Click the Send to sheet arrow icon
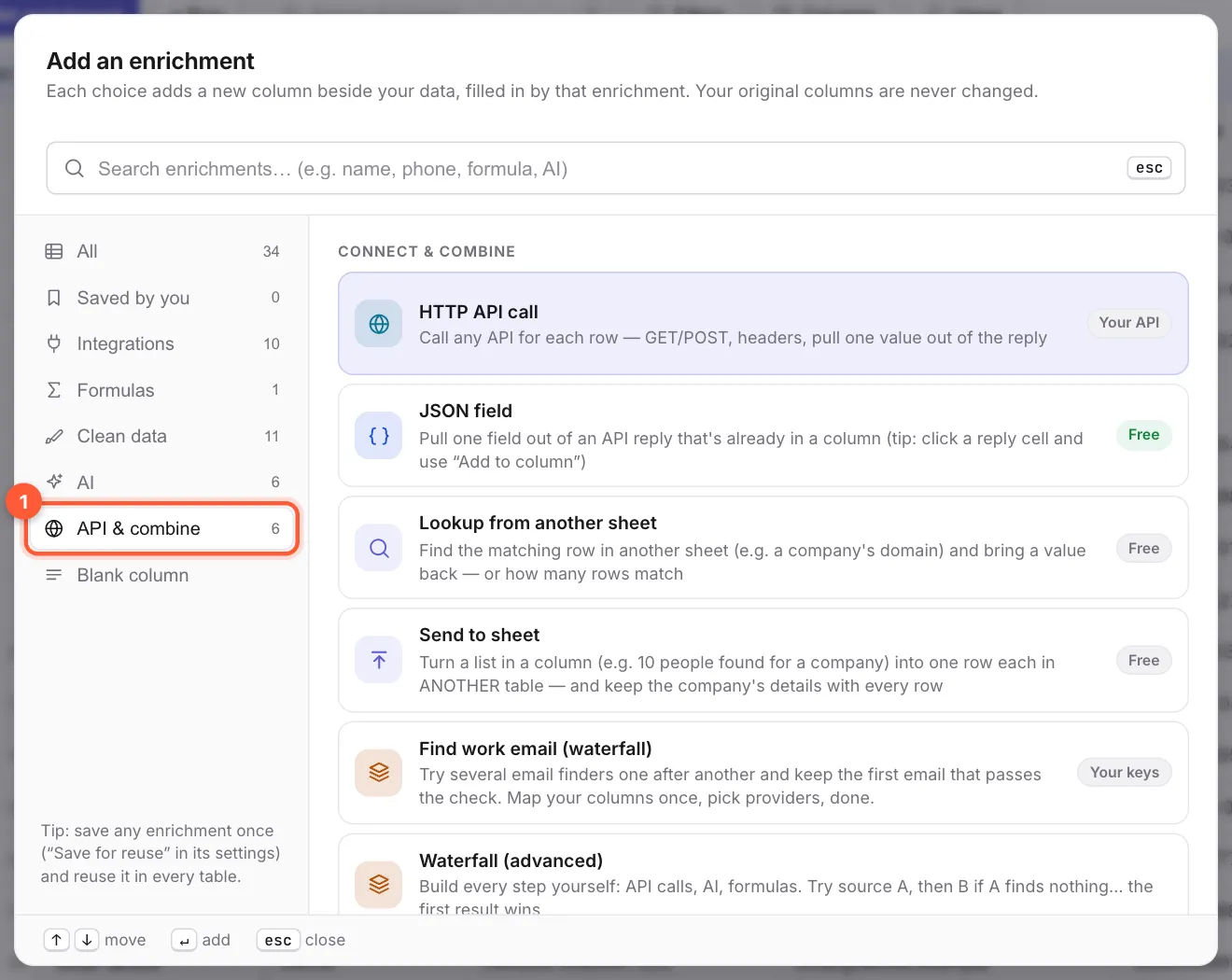 [x=379, y=660]
